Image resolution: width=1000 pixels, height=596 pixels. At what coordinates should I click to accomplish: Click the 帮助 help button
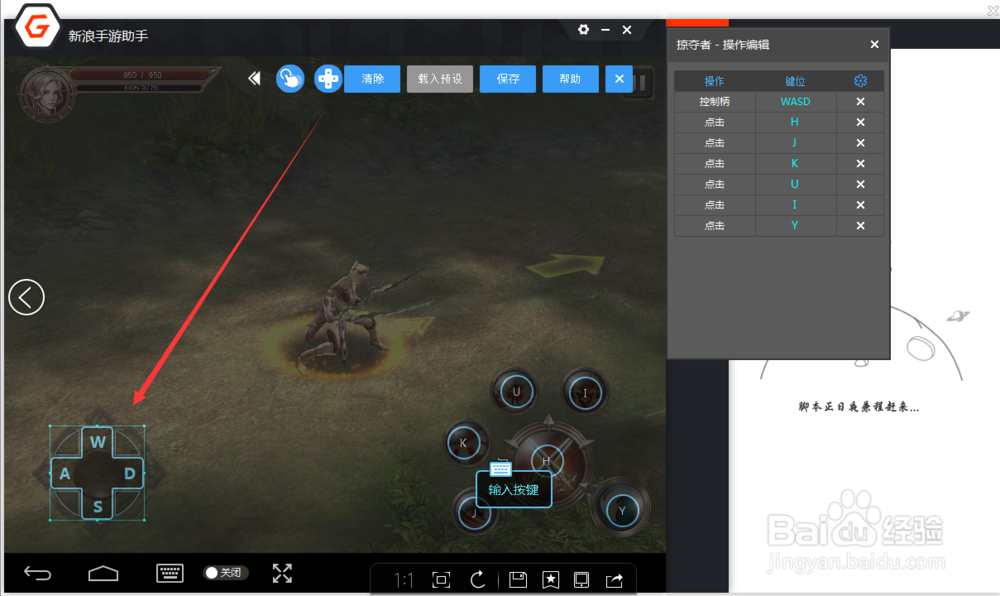(x=570, y=79)
